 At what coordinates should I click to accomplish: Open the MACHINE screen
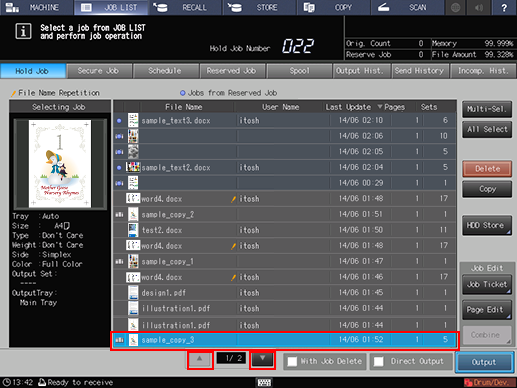click(x=36, y=7)
